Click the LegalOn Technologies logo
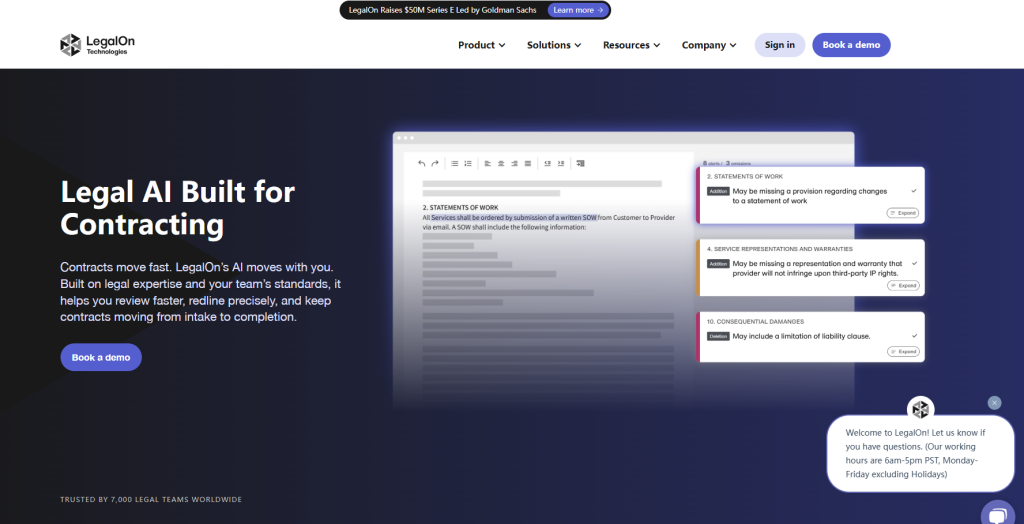The width and height of the screenshot is (1024, 524). 97,45
